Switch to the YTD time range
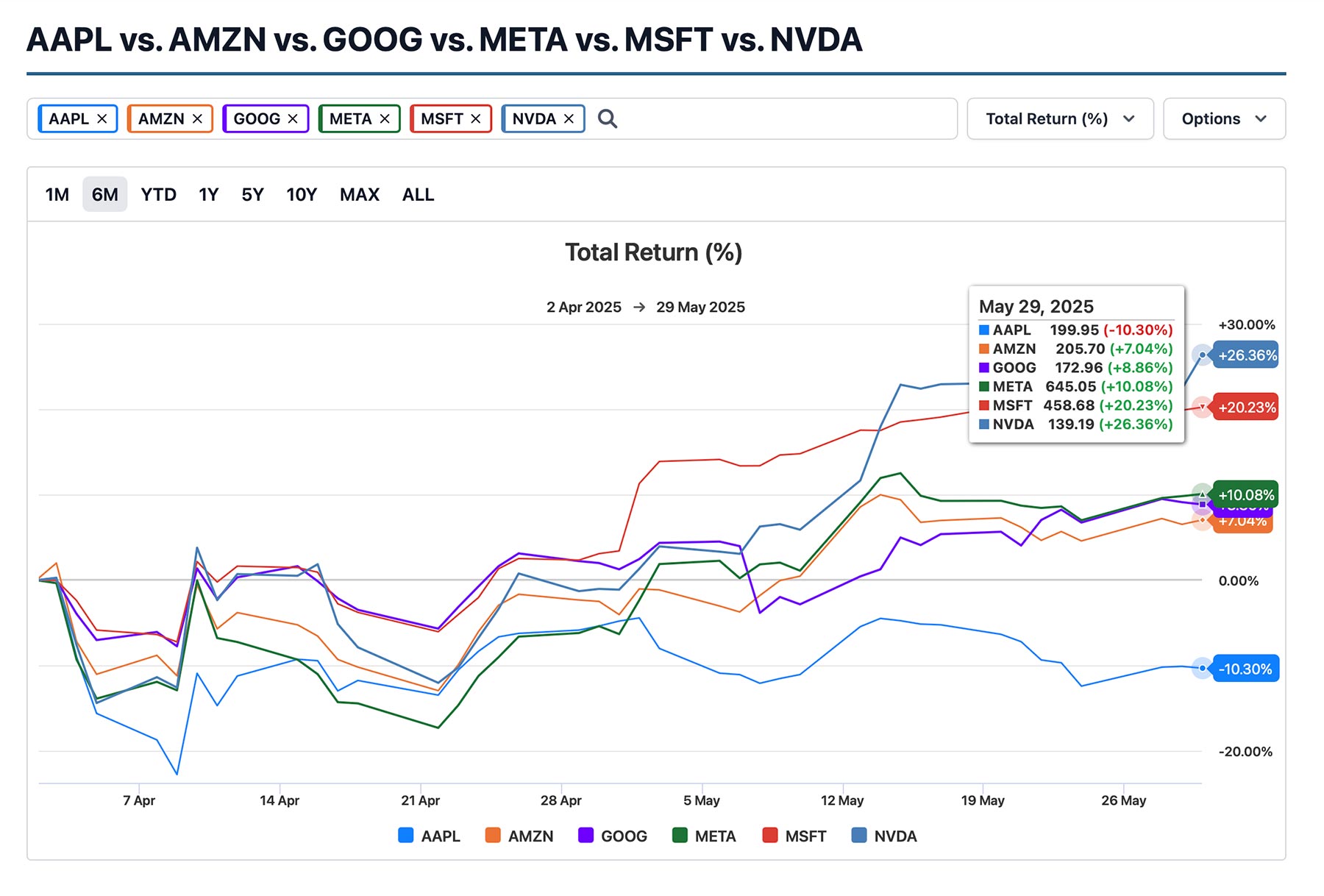The width and height of the screenshot is (1324, 896). 159,194
